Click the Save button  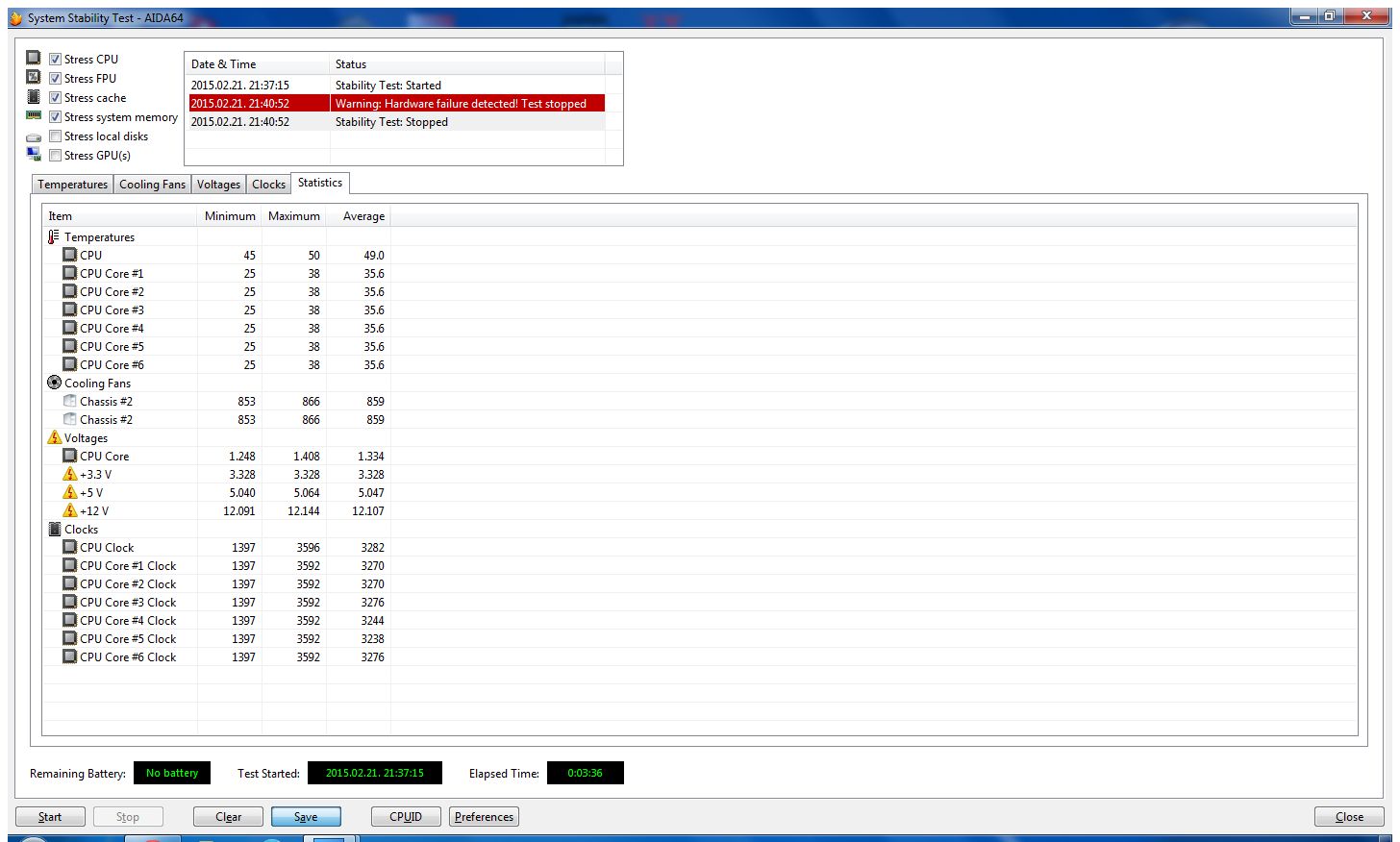point(306,816)
